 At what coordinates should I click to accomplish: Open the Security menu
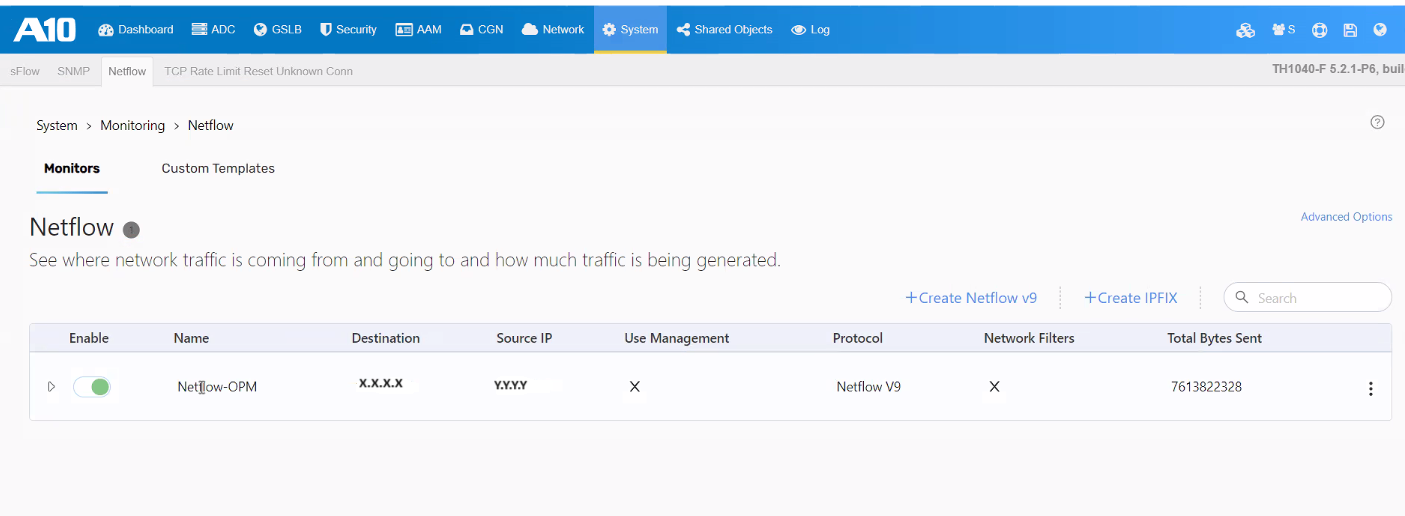click(348, 30)
